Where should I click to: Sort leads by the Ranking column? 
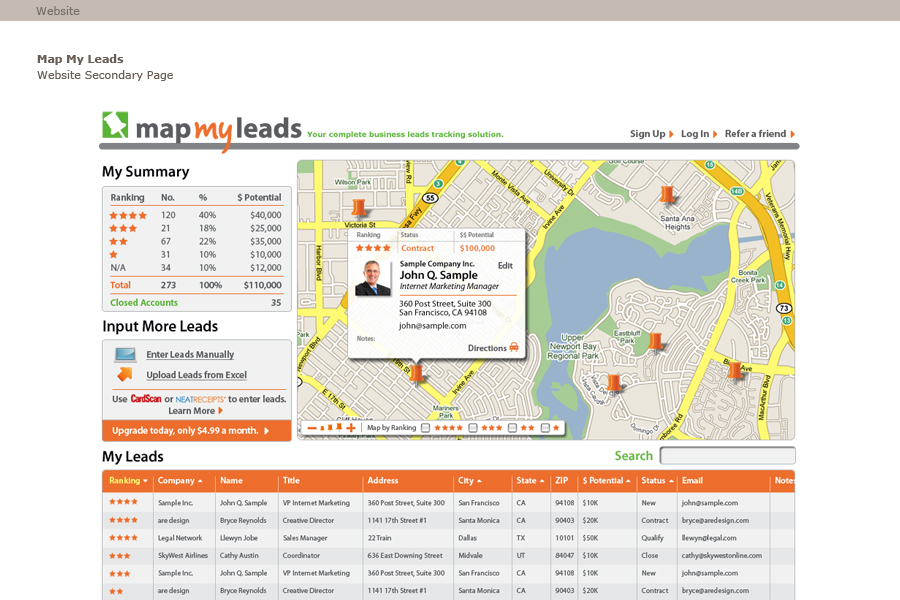128,481
